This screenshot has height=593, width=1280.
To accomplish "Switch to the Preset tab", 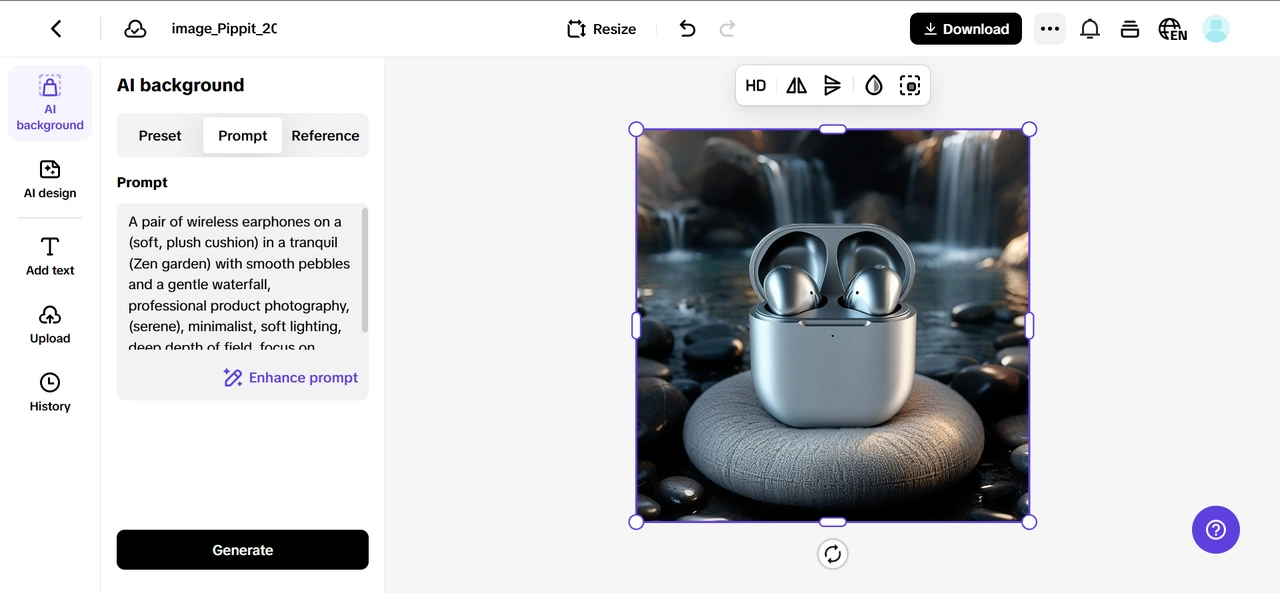I will coord(160,136).
